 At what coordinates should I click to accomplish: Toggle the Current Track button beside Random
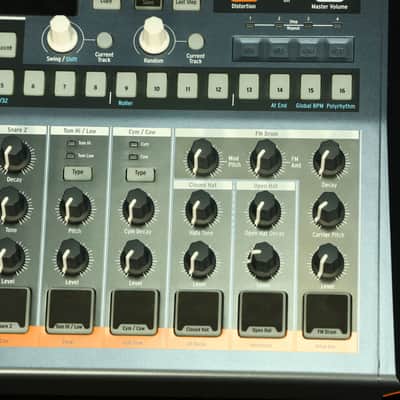(196, 42)
